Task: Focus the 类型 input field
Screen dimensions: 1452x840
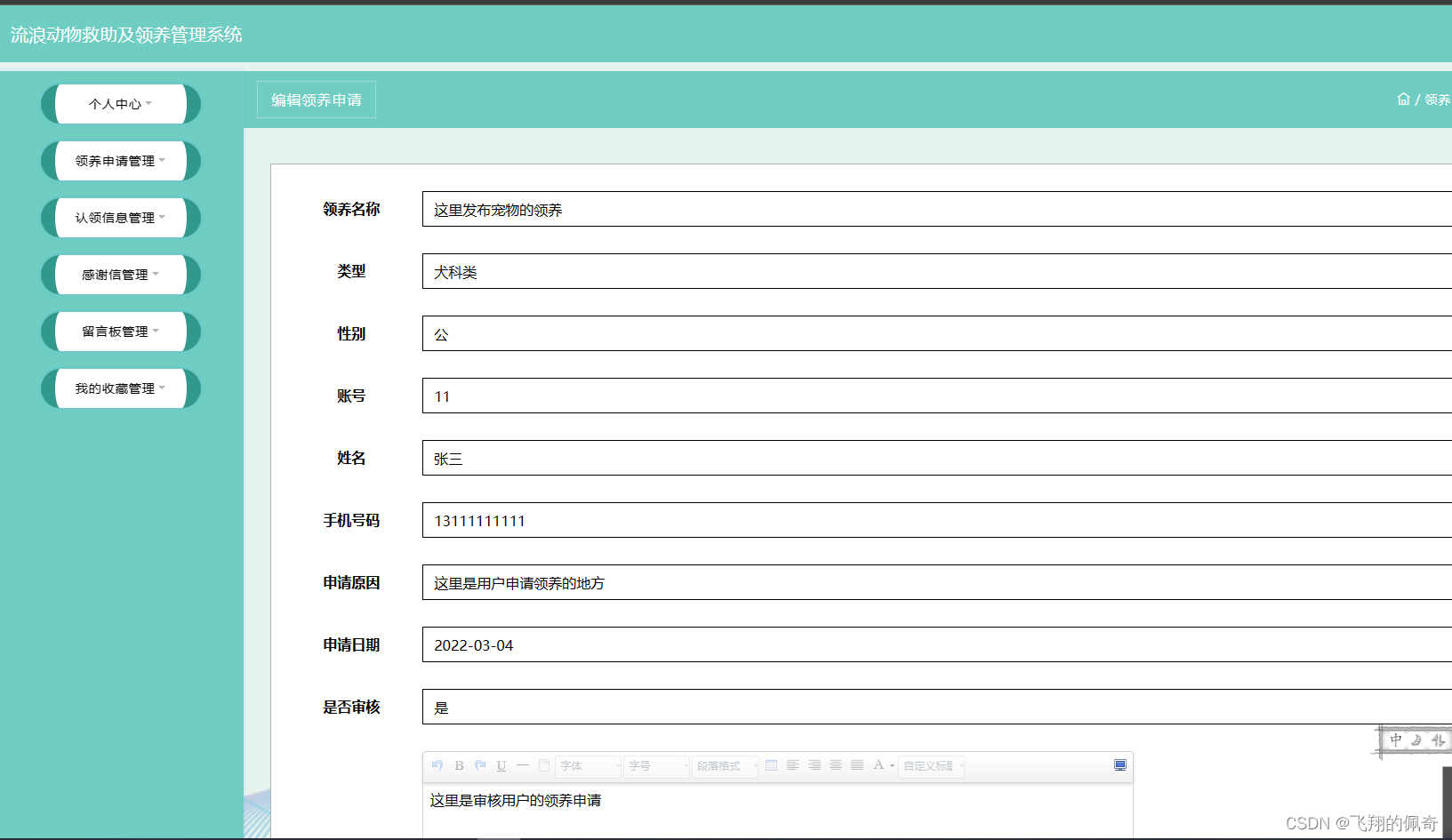Action: pyautogui.click(x=937, y=271)
